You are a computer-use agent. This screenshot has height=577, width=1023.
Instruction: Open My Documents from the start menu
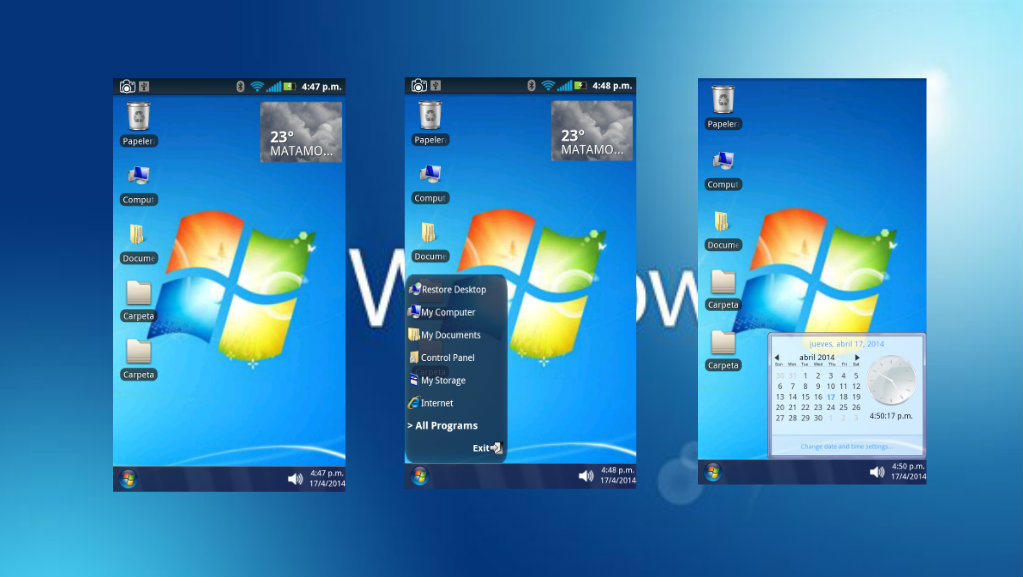450,336
